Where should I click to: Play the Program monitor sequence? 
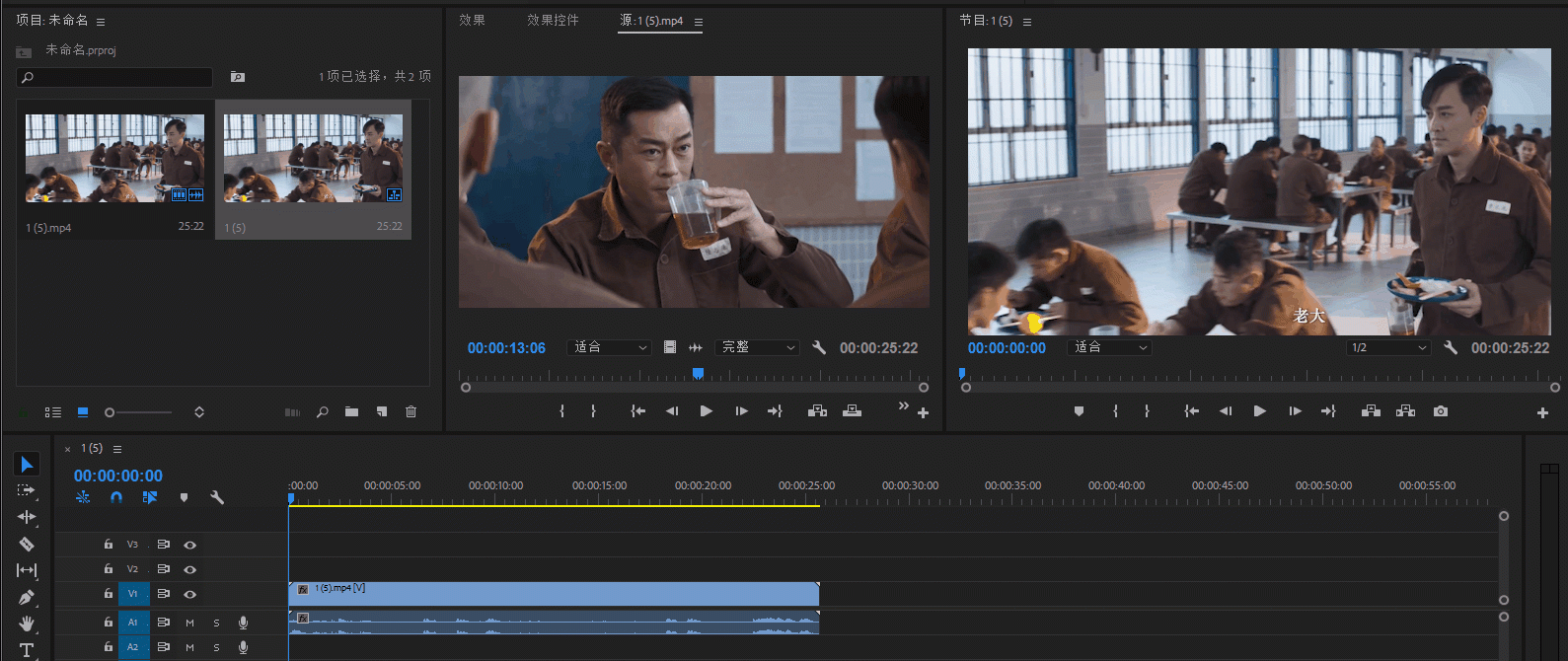1259,411
